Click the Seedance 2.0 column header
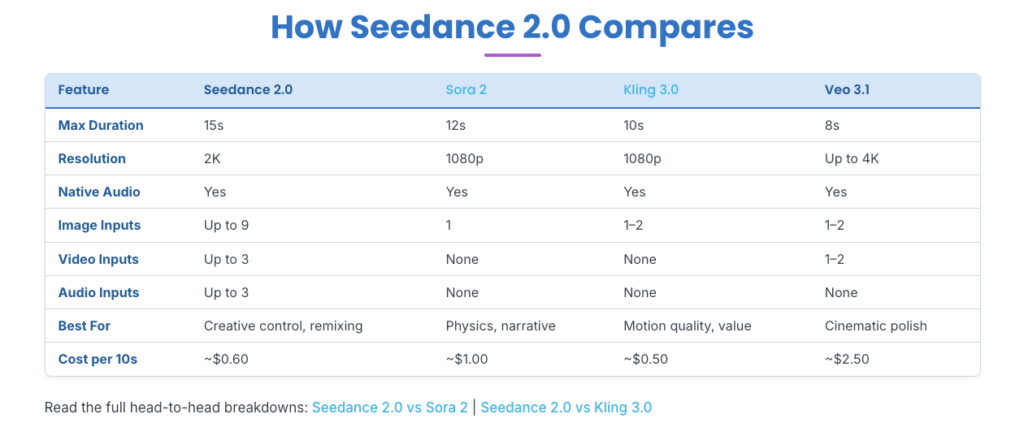1024x427 pixels. coord(248,90)
